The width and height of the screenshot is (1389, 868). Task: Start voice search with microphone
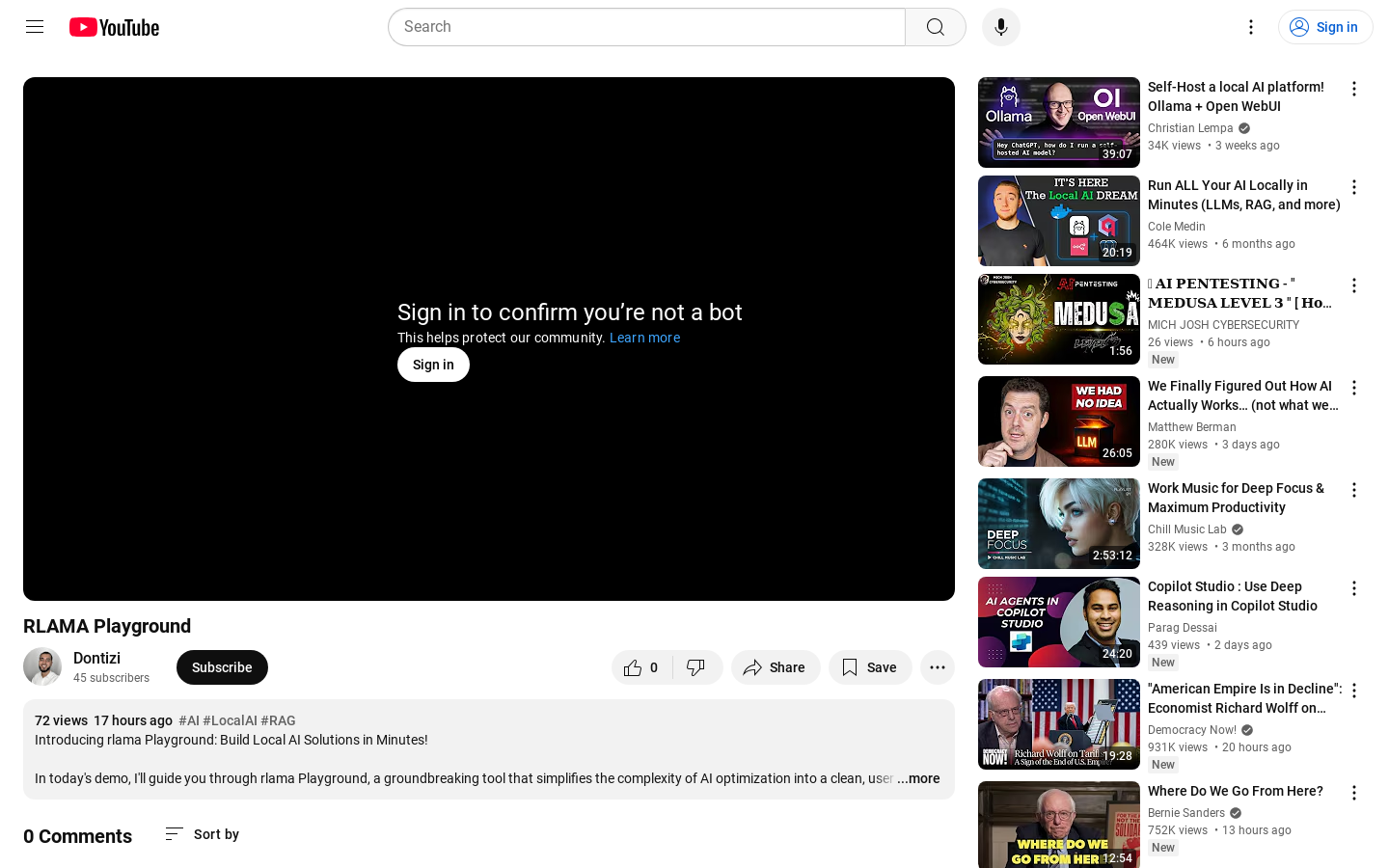click(x=1001, y=27)
